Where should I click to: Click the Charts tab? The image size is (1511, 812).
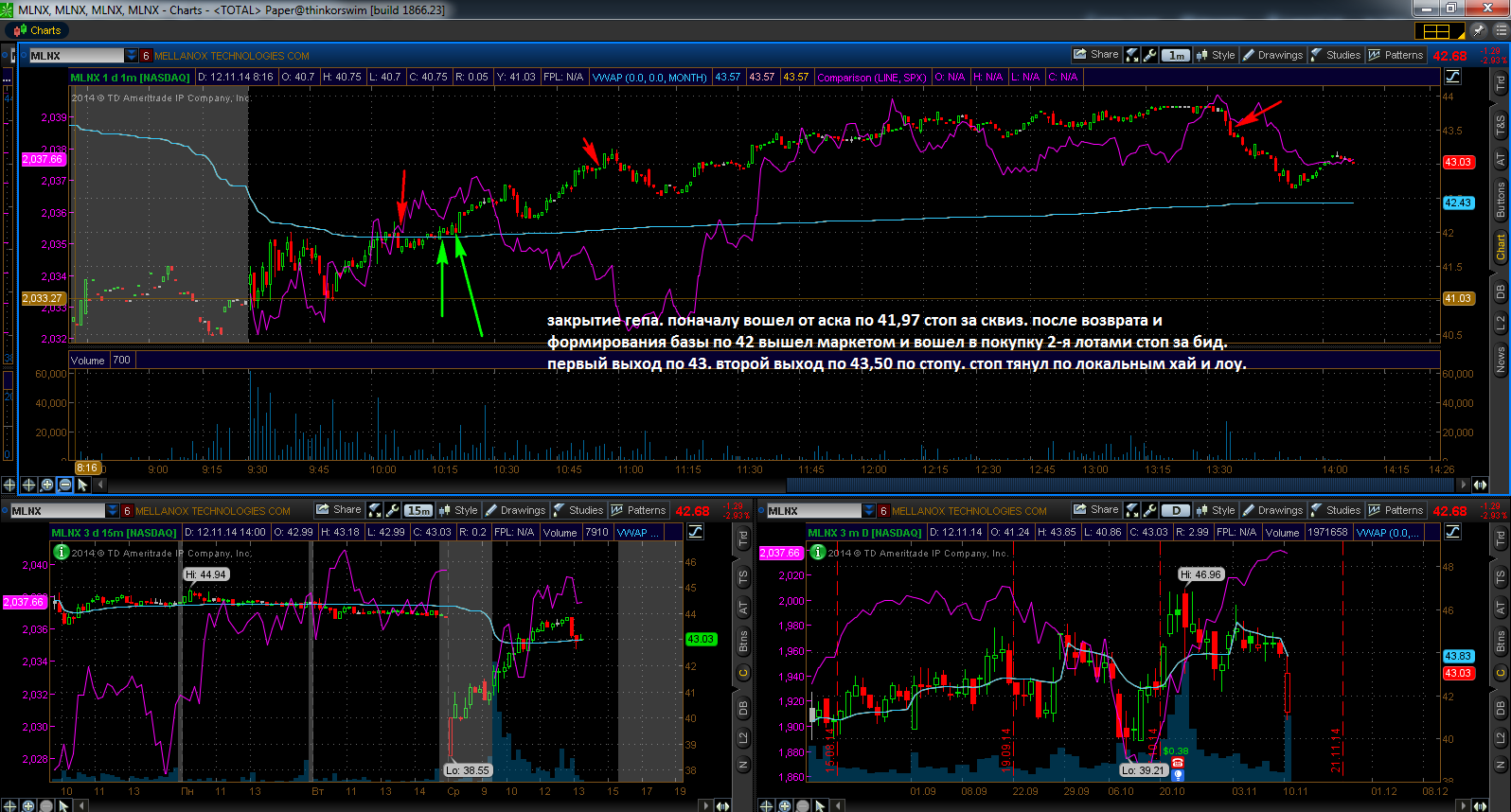(37, 30)
